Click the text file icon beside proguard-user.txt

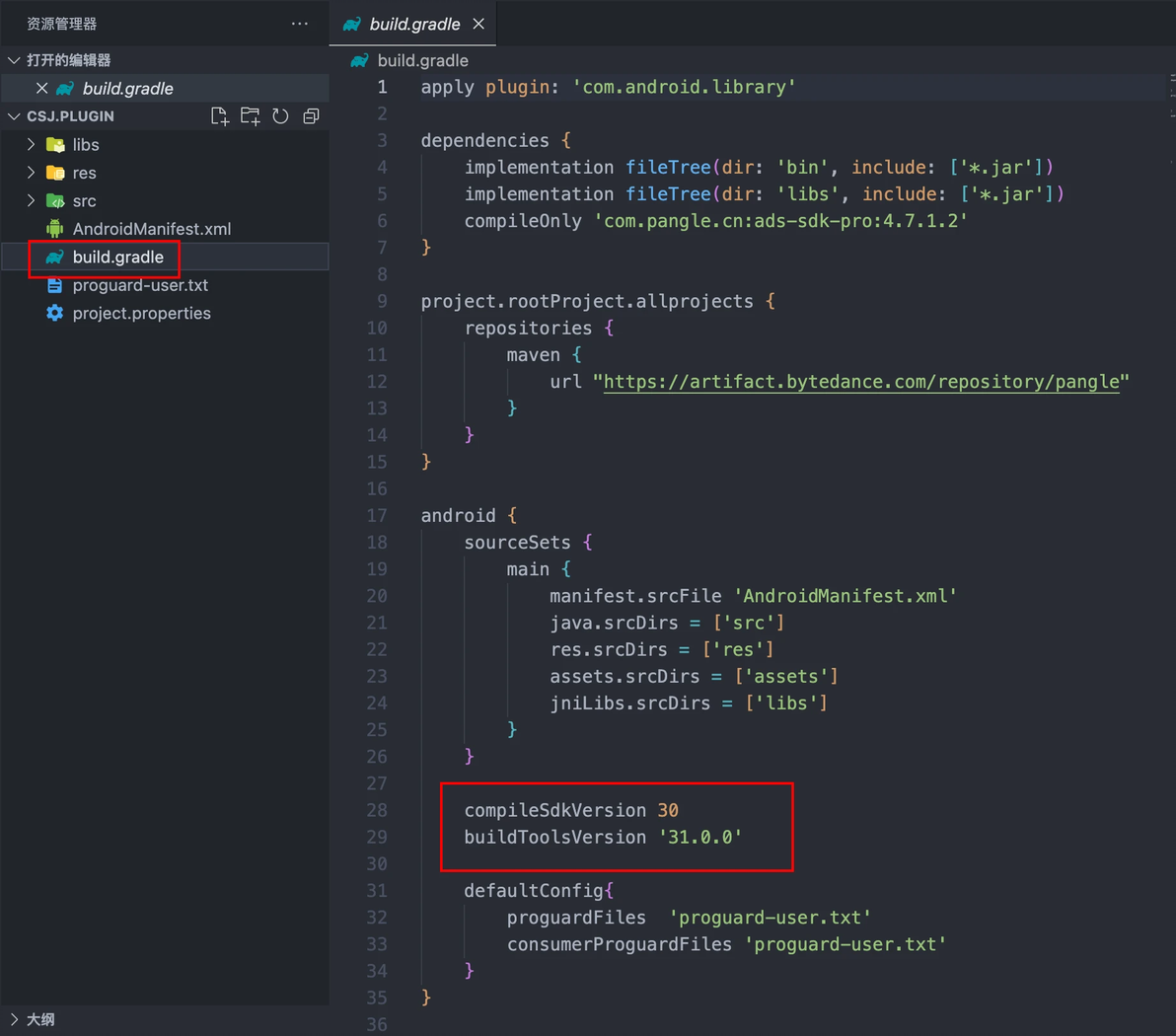(x=54, y=285)
